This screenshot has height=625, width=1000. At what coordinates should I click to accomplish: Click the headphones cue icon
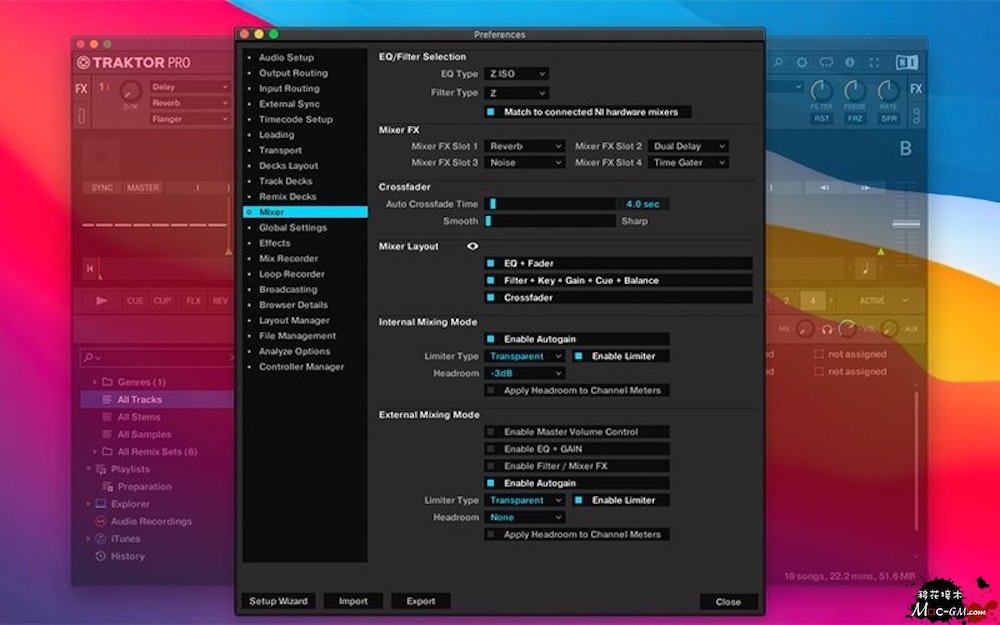[827, 328]
